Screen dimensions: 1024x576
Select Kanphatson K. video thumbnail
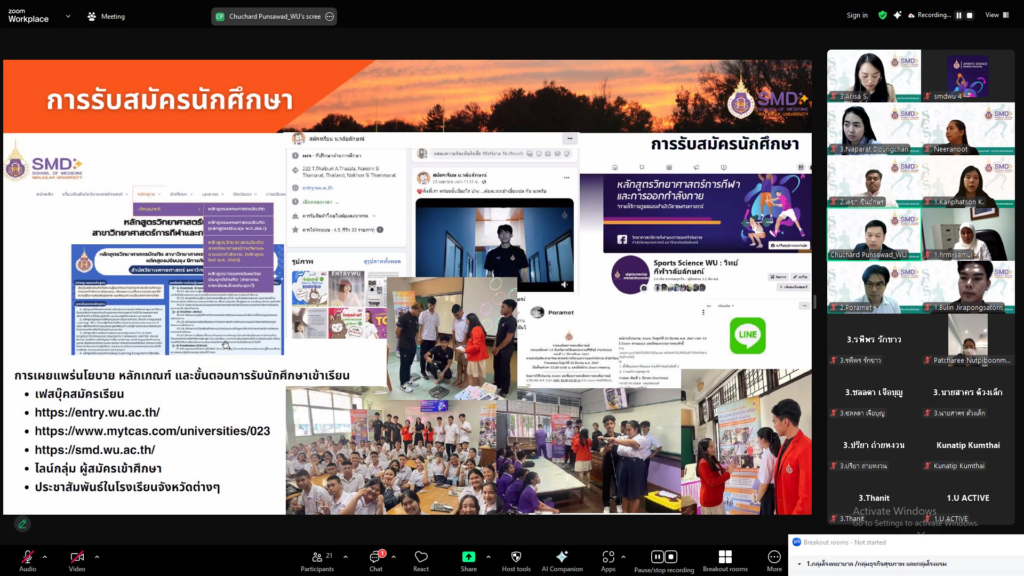tap(968, 181)
